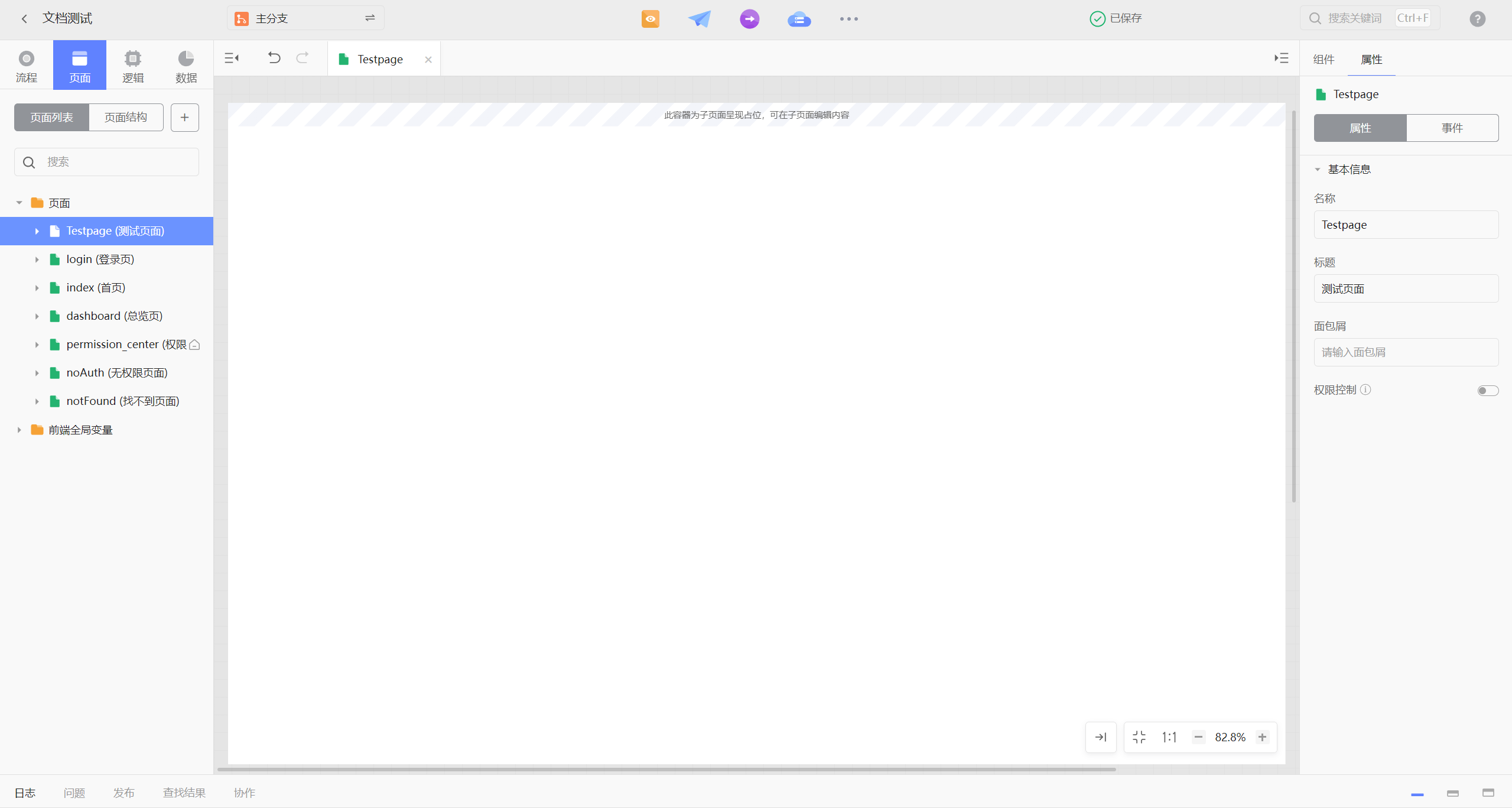Open the three-dot more options menu
The image size is (1512, 808).
[848, 19]
